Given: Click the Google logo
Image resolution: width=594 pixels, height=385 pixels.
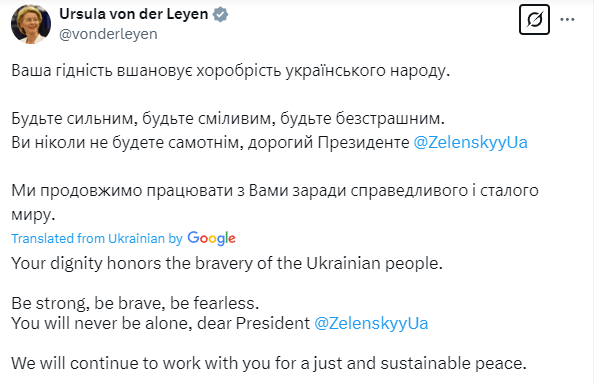Looking at the screenshot, I should [211, 238].
